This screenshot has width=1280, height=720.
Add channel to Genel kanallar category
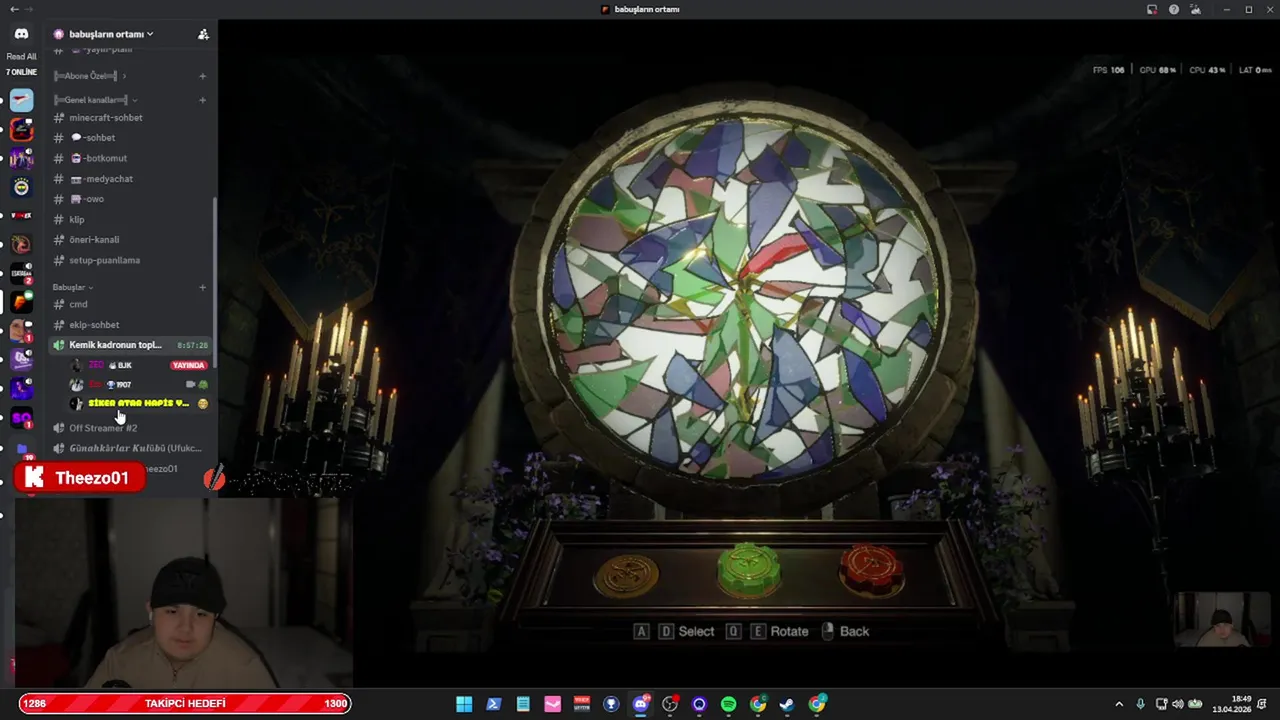point(203,100)
